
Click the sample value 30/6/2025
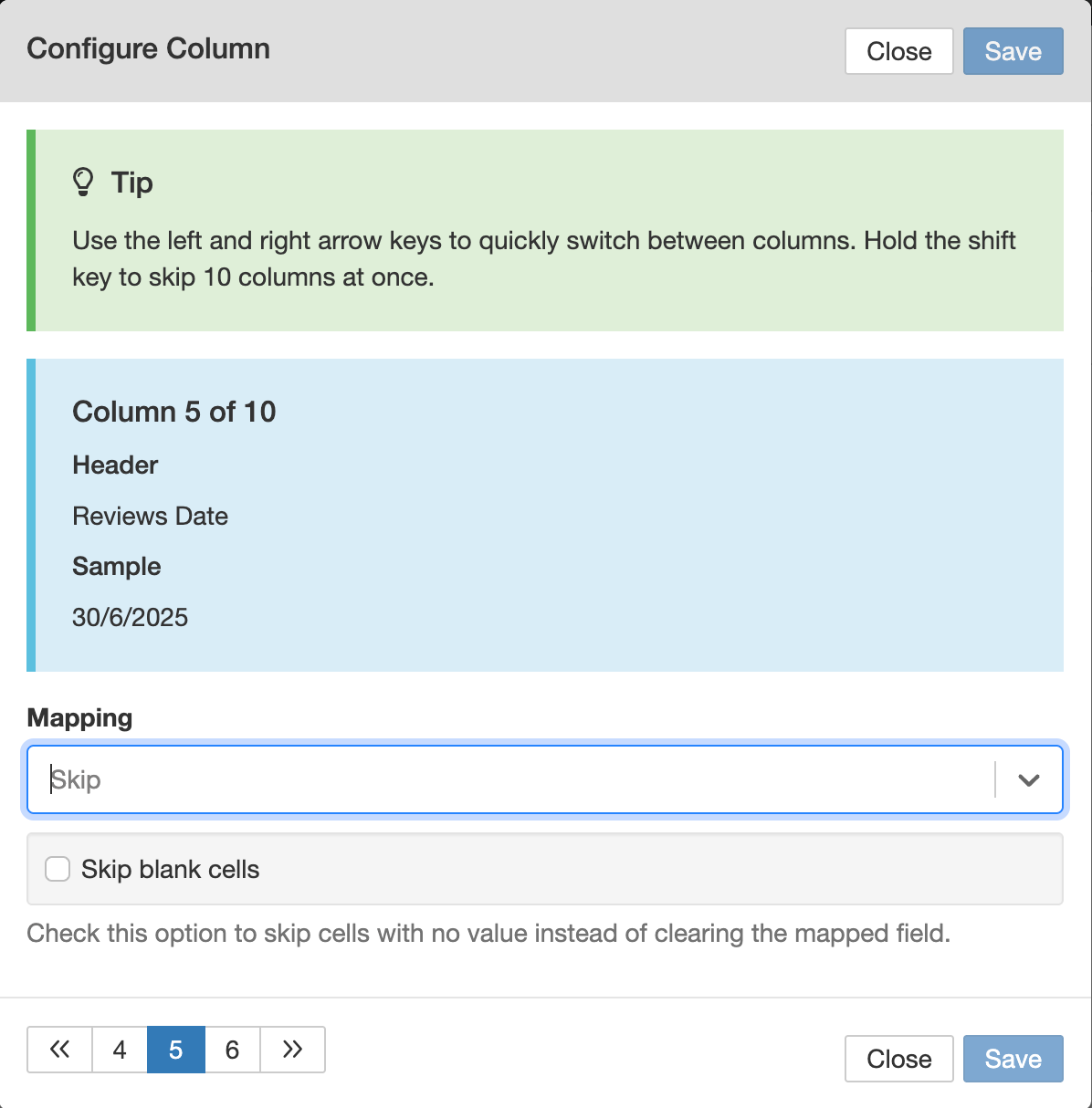(x=130, y=617)
